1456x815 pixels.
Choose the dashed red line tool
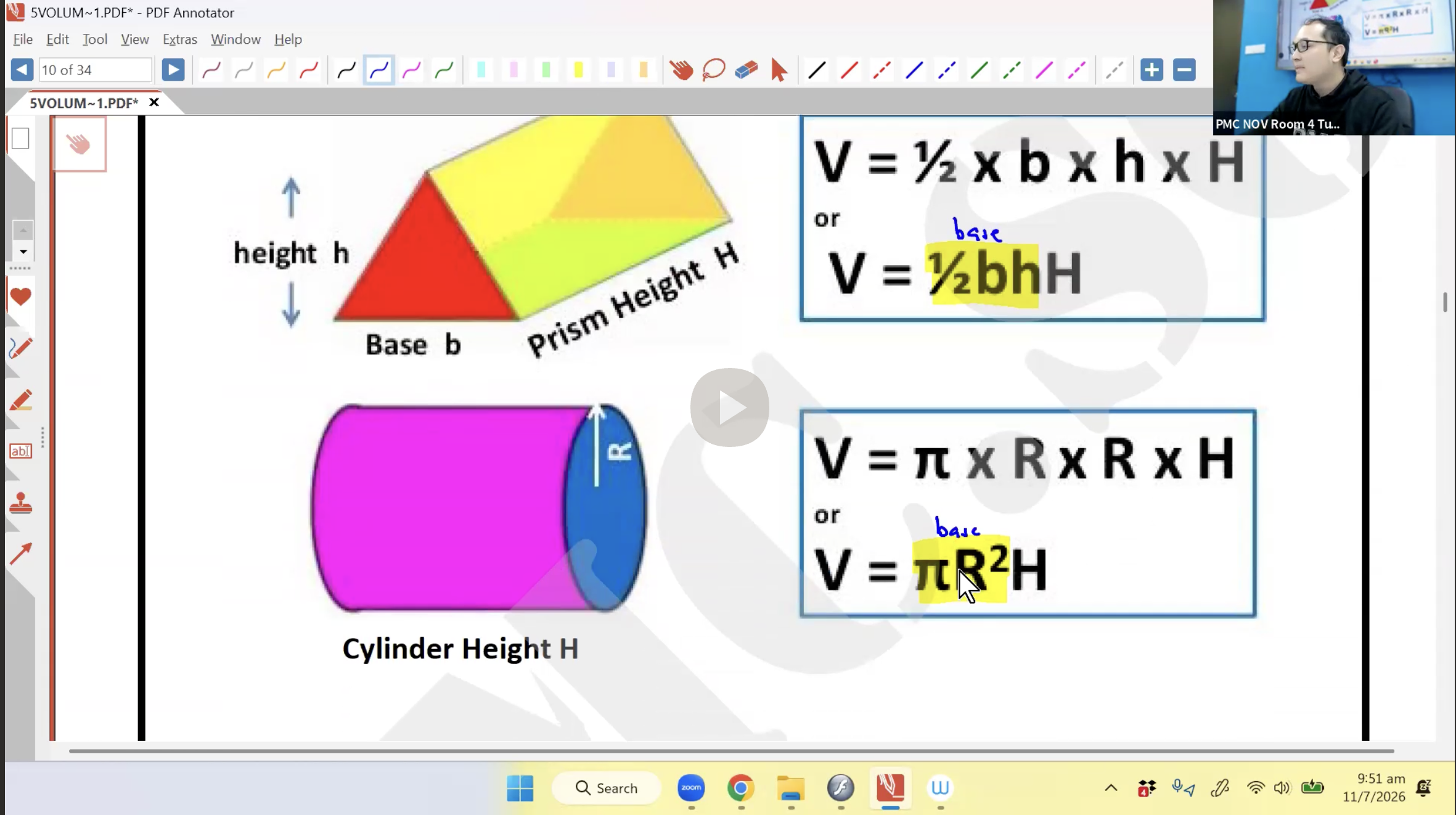tap(881, 70)
